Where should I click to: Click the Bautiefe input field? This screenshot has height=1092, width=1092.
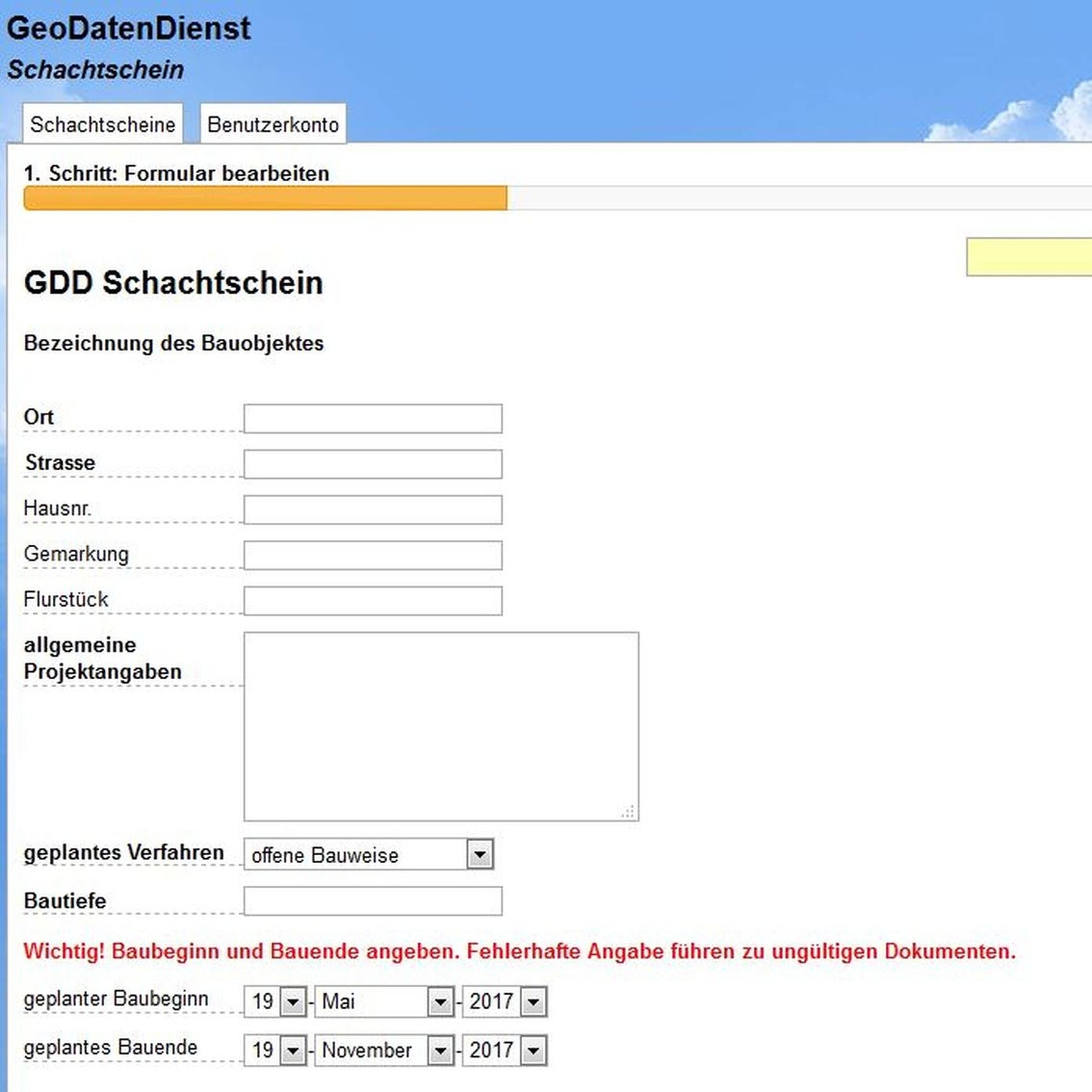click(x=372, y=900)
